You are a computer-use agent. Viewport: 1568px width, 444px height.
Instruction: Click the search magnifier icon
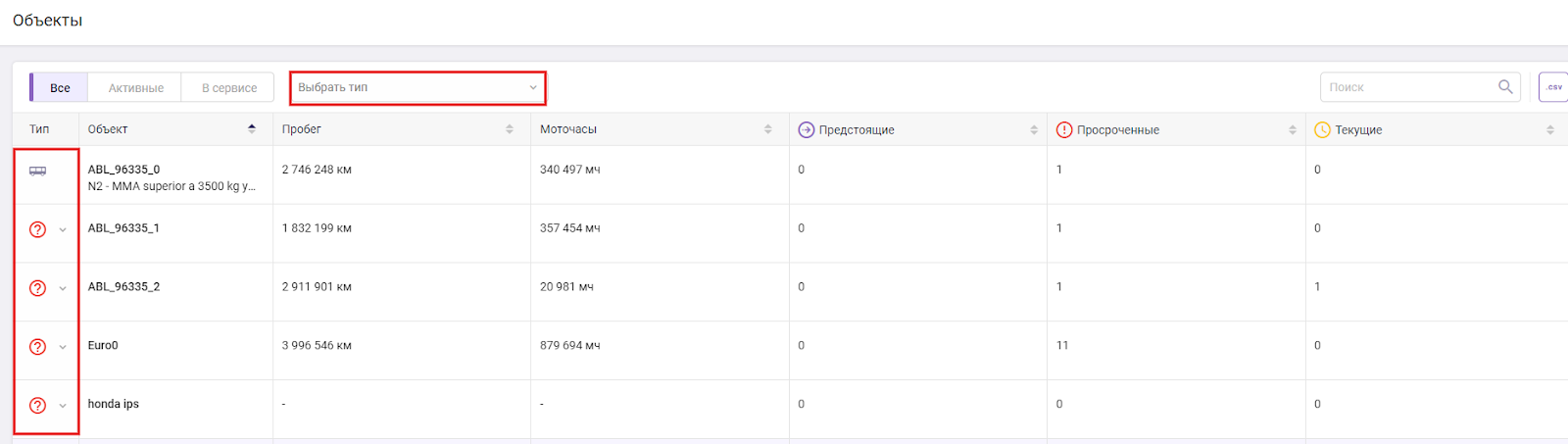(1505, 87)
